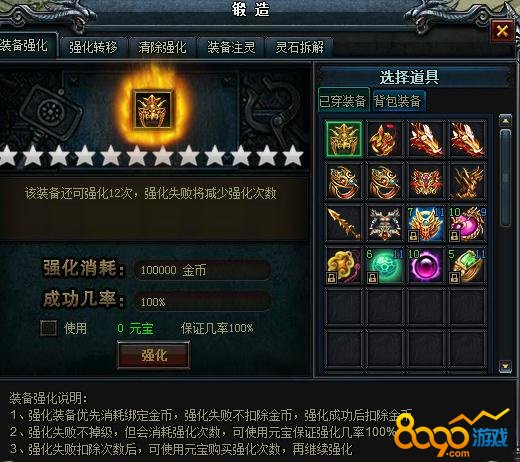Viewport: 520px width, 462px height.
Task: Select the pink dragon gem item
Action: [x=467, y=223]
